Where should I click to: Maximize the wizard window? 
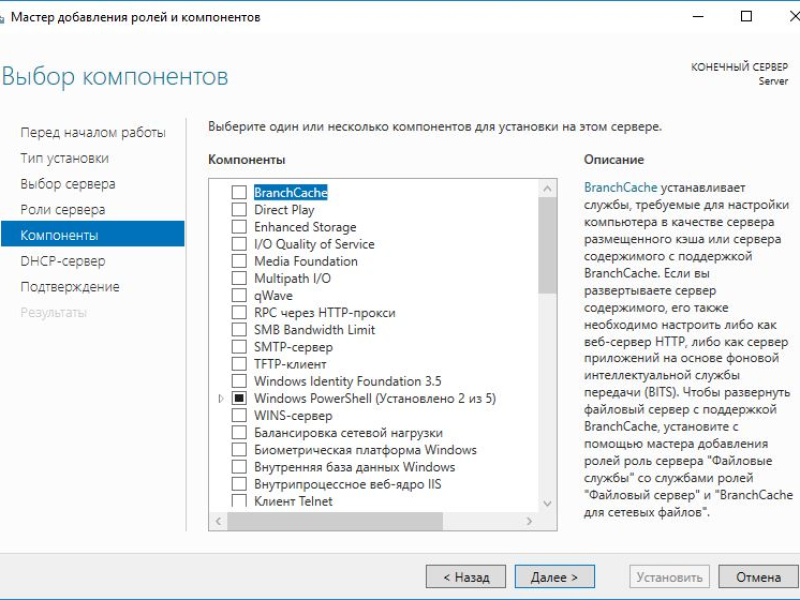coord(746,16)
